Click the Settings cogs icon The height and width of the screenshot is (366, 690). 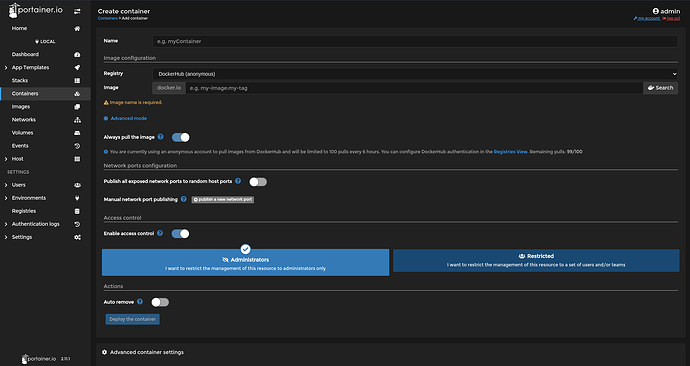click(x=77, y=237)
